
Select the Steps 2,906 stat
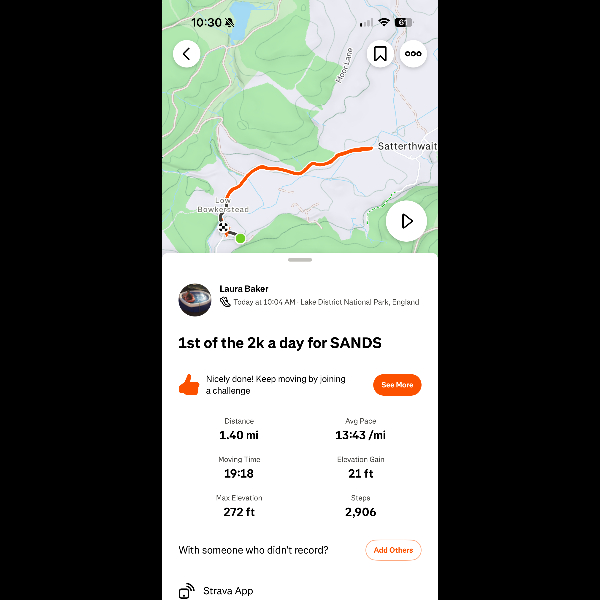tap(360, 505)
